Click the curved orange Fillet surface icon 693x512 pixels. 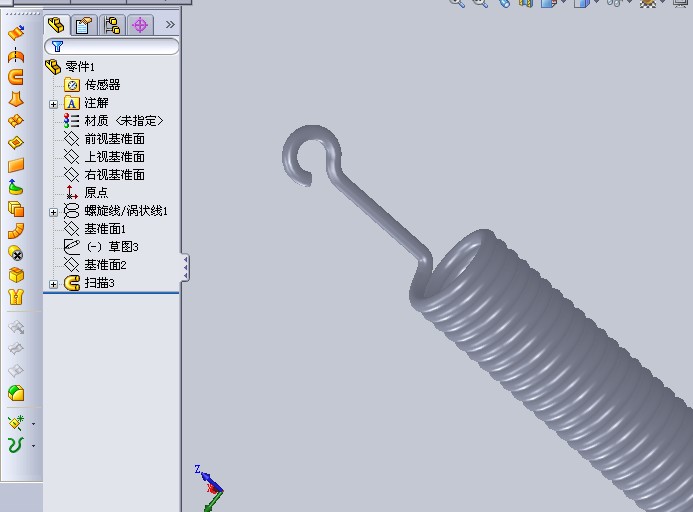coord(16,231)
